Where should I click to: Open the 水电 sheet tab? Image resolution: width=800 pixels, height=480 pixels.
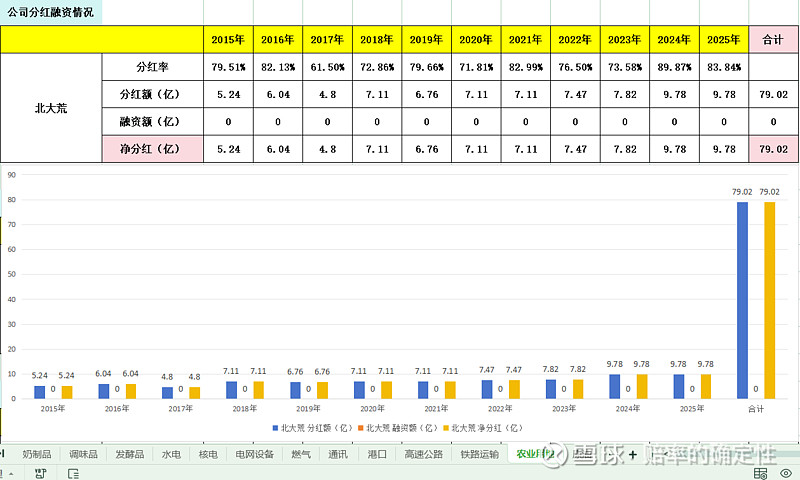point(171,454)
